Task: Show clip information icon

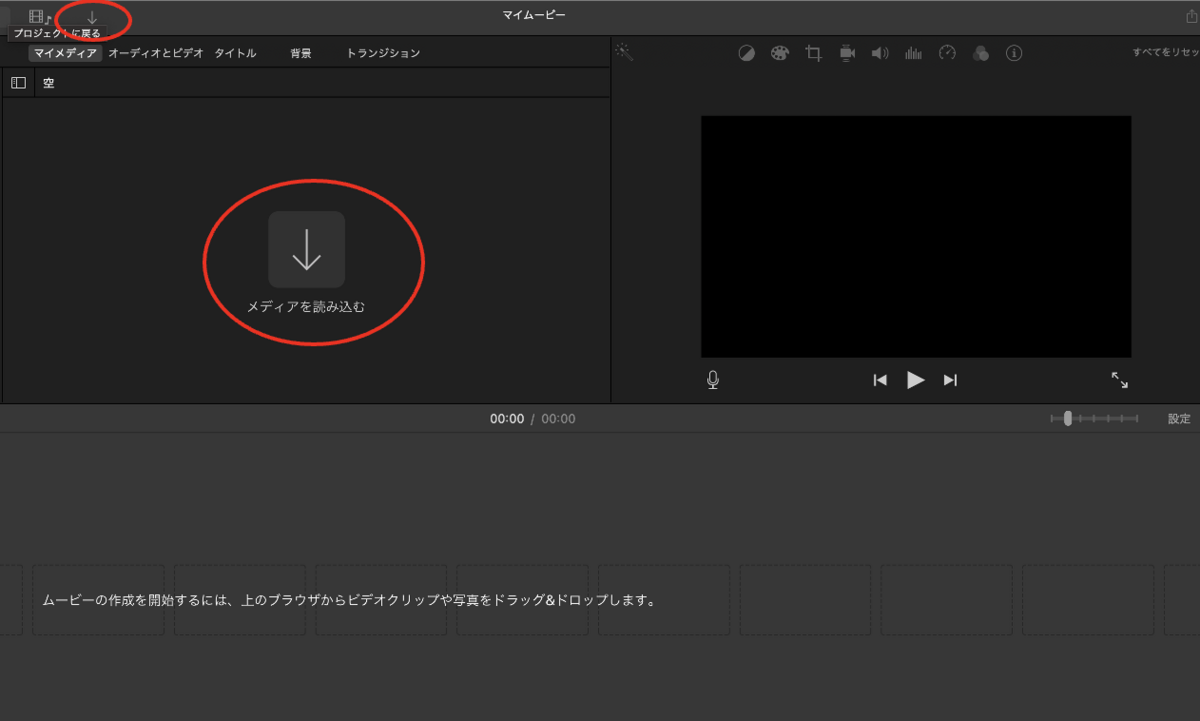Action: coord(1014,53)
